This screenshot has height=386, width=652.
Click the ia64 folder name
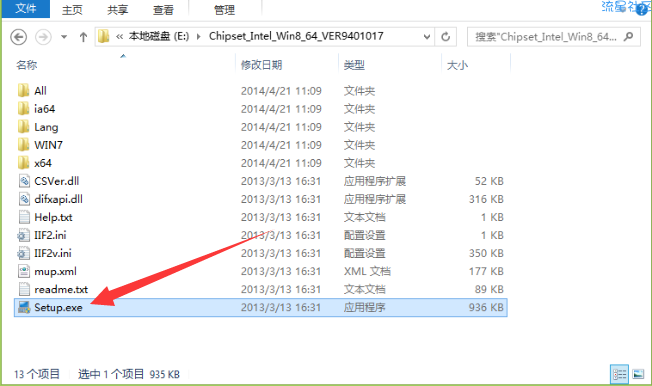(44, 109)
